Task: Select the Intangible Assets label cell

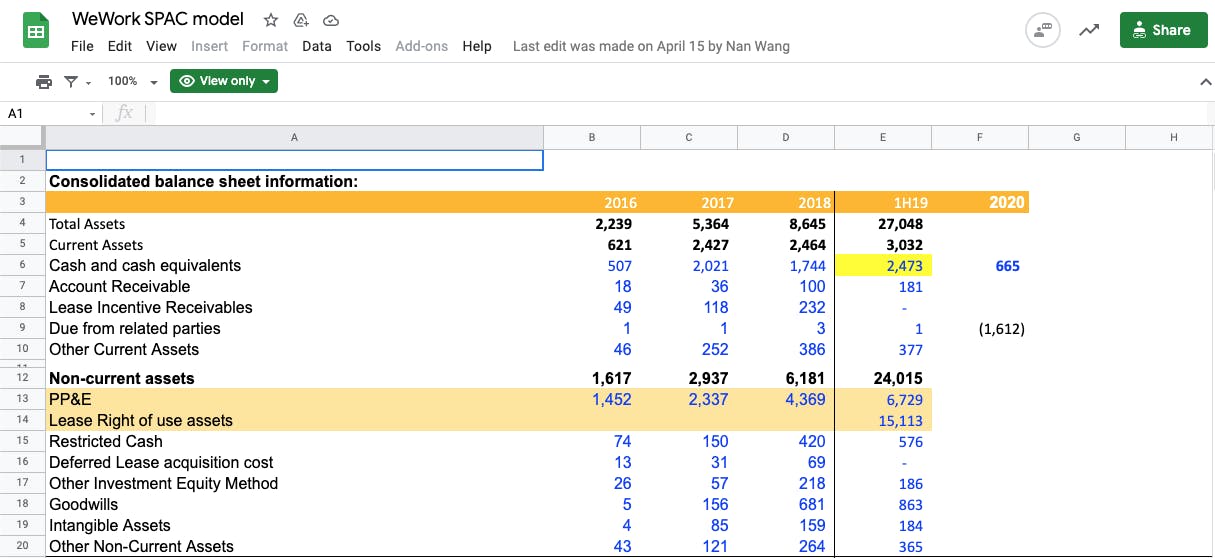Action: click(294, 525)
